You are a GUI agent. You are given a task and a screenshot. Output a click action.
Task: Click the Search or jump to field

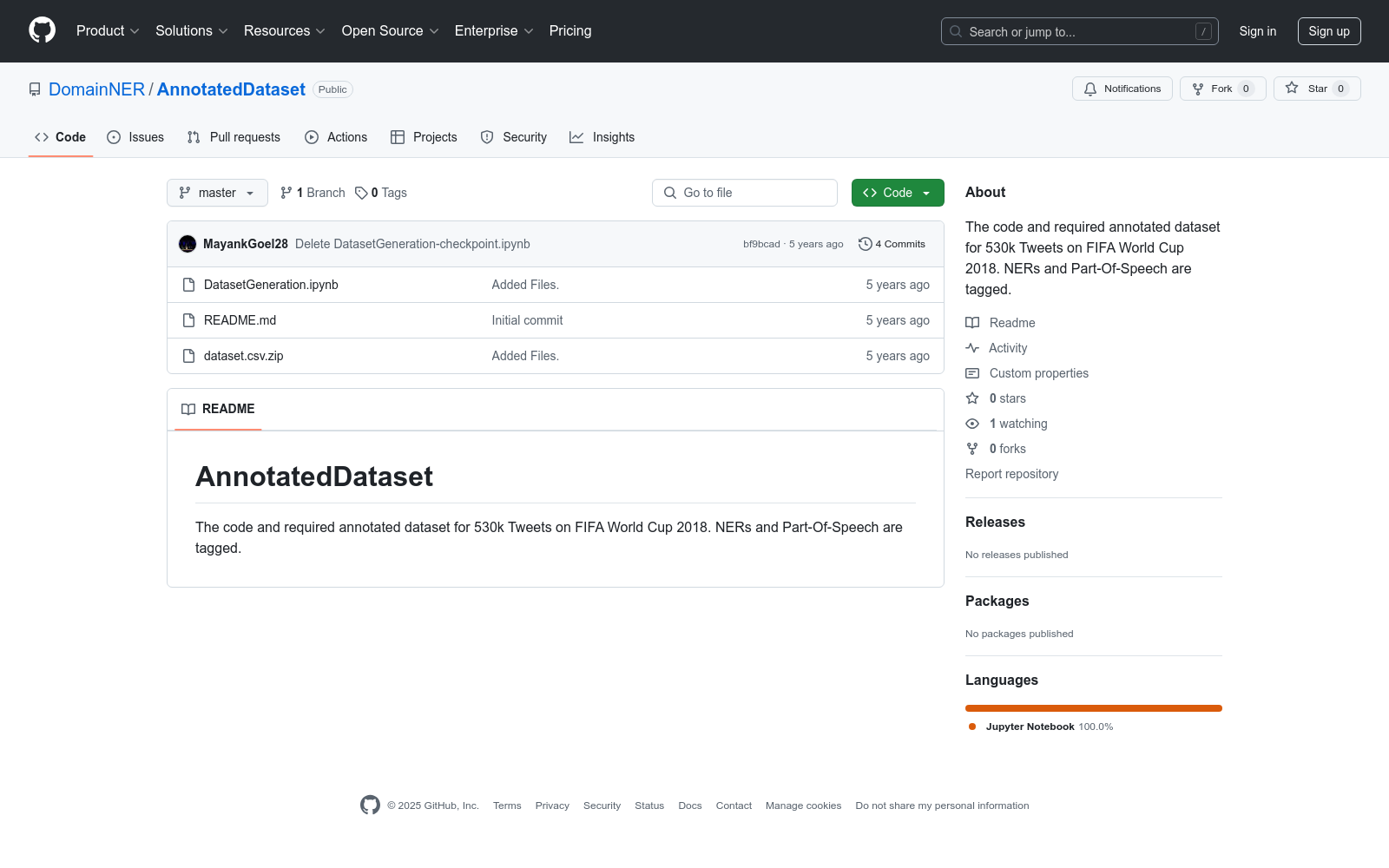(1080, 31)
